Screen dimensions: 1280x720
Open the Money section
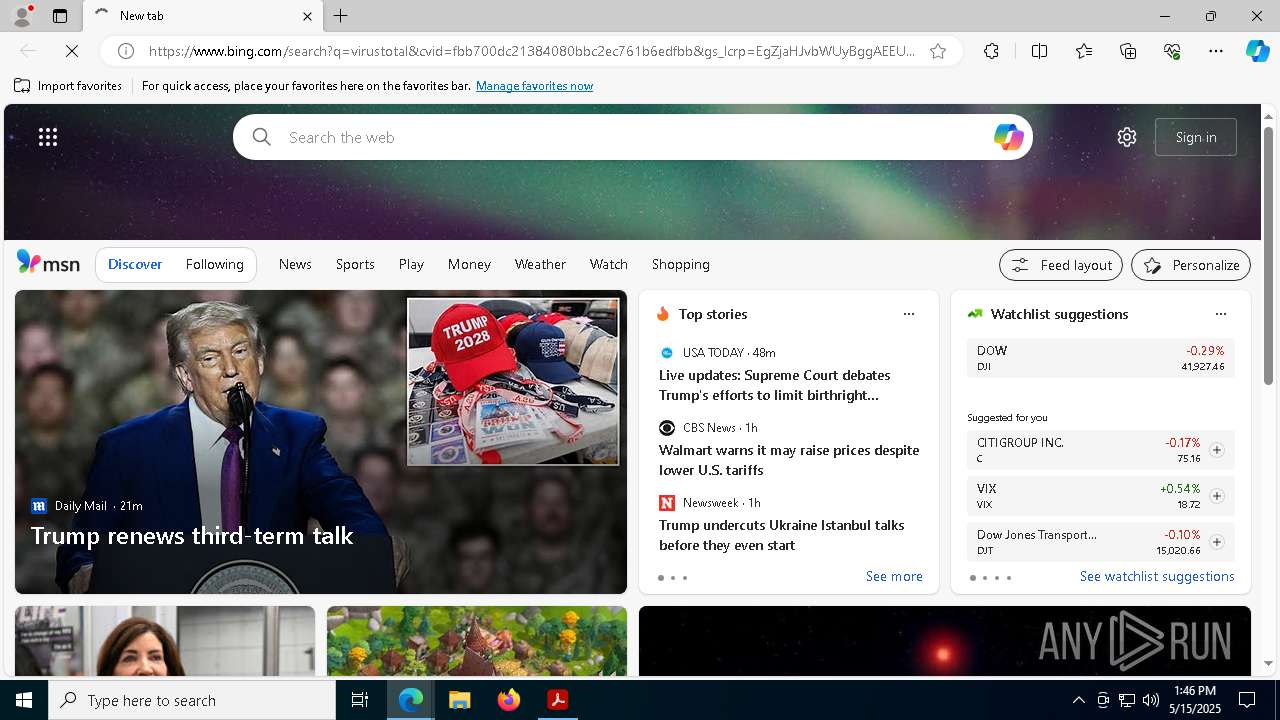click(x=469, y=264)
